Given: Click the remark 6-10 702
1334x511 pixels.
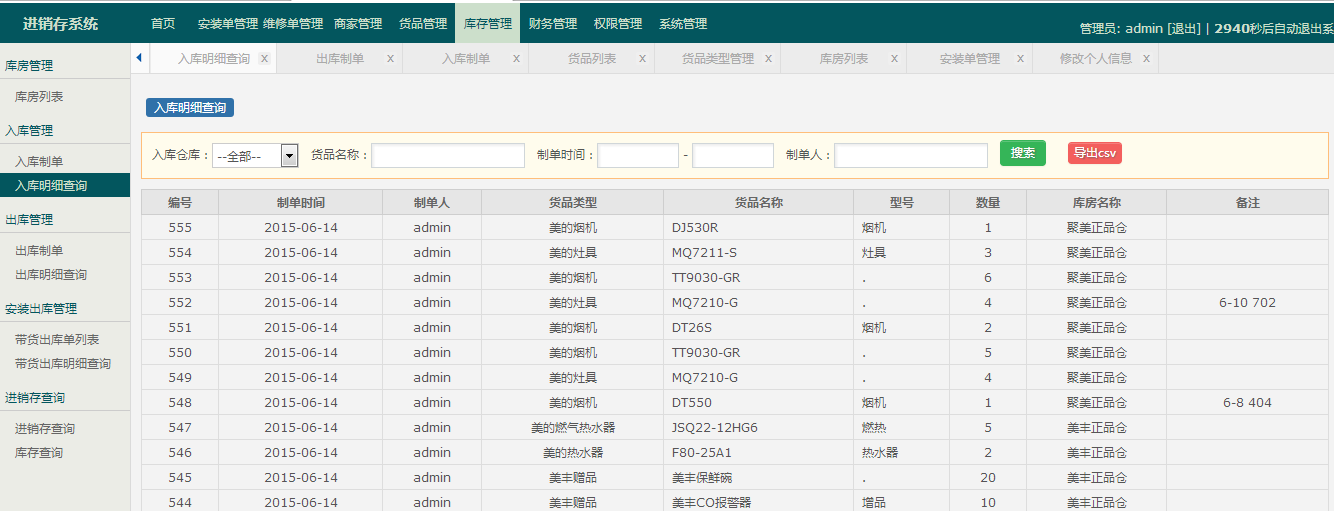Looking at the screenshot, I should click(x=1248, y=302).
